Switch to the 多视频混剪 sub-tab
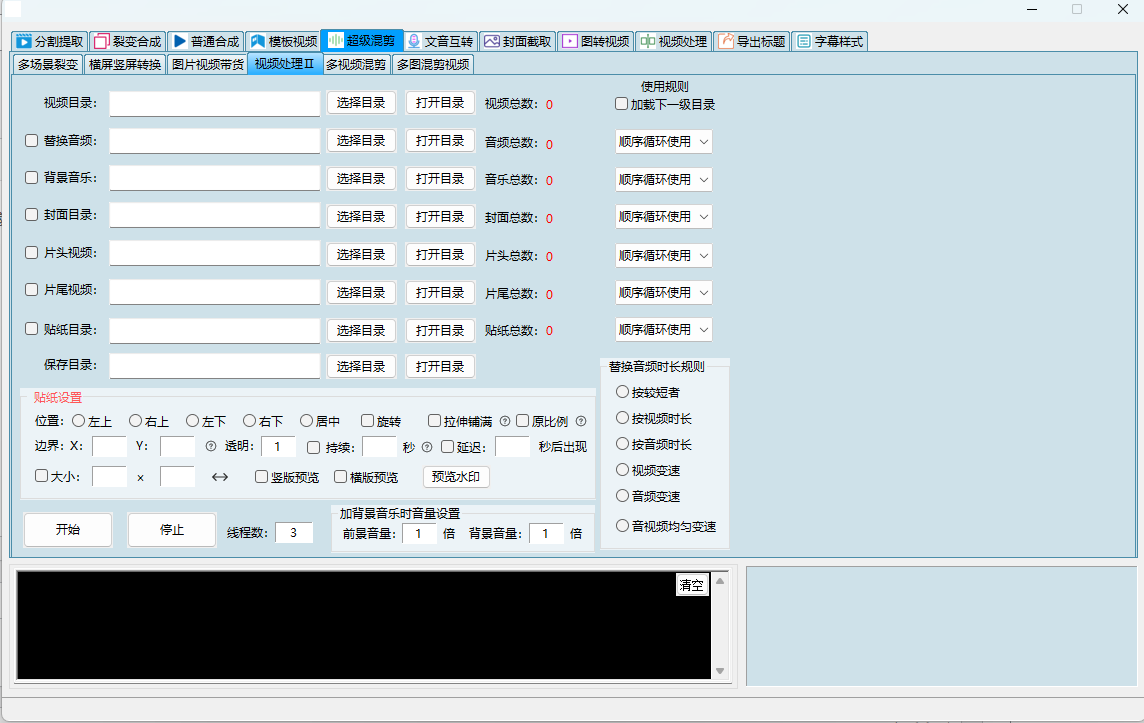This screenshot has width=1144, height=723. tap(356, 64)
